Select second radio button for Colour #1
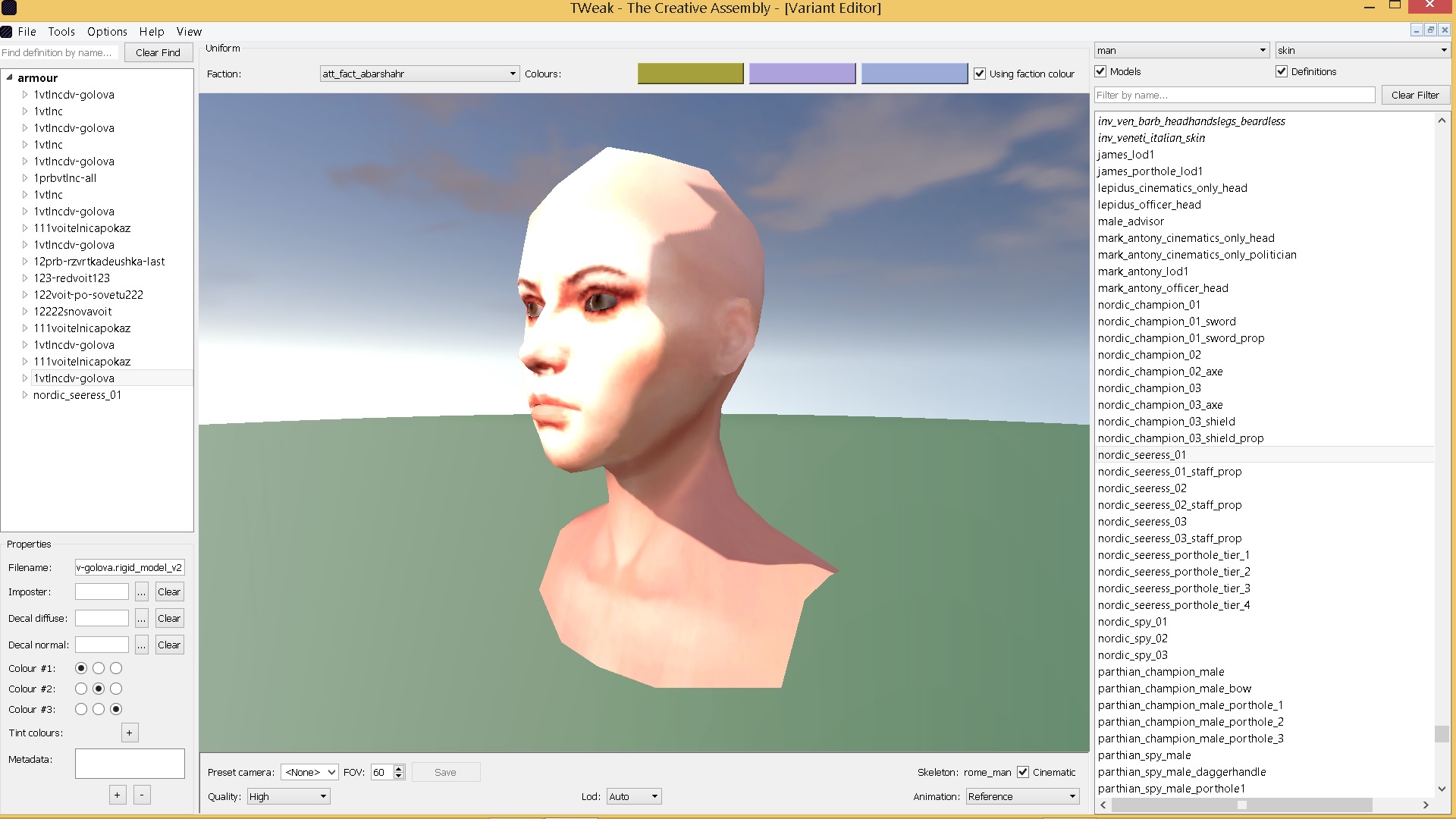The width and height of the screenshot is (1456, 819). pos(99,668)
